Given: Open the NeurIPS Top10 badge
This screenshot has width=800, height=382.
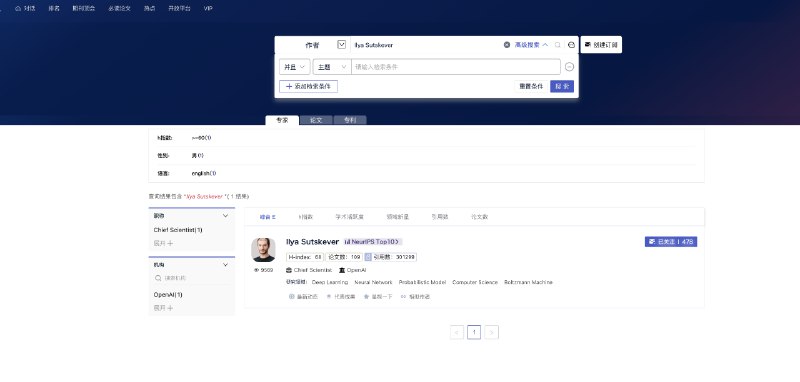Looking at the screenshot, I should tap(373, 242).
